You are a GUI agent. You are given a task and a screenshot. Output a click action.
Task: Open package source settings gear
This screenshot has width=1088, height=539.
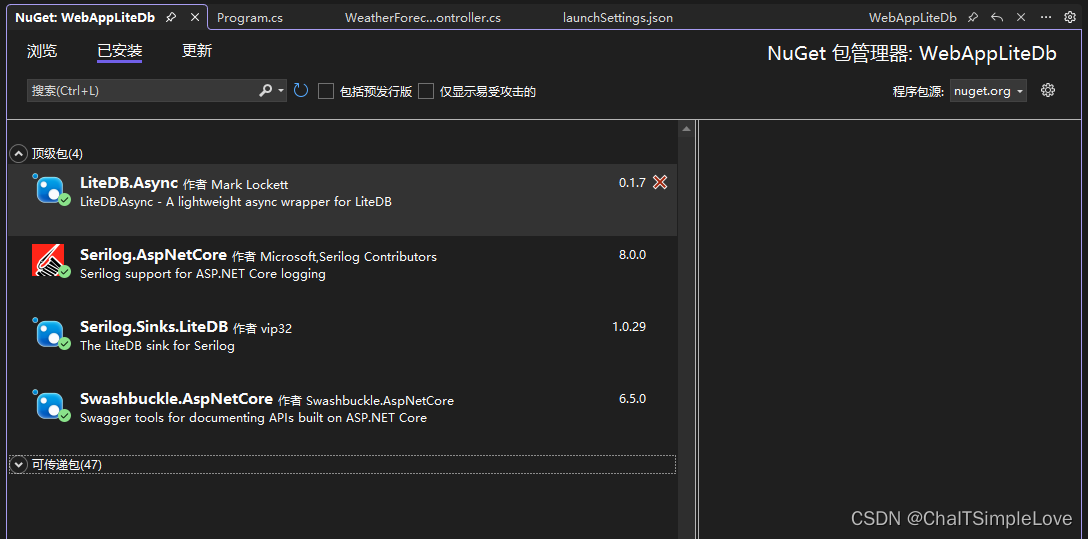pos(1048,90)
